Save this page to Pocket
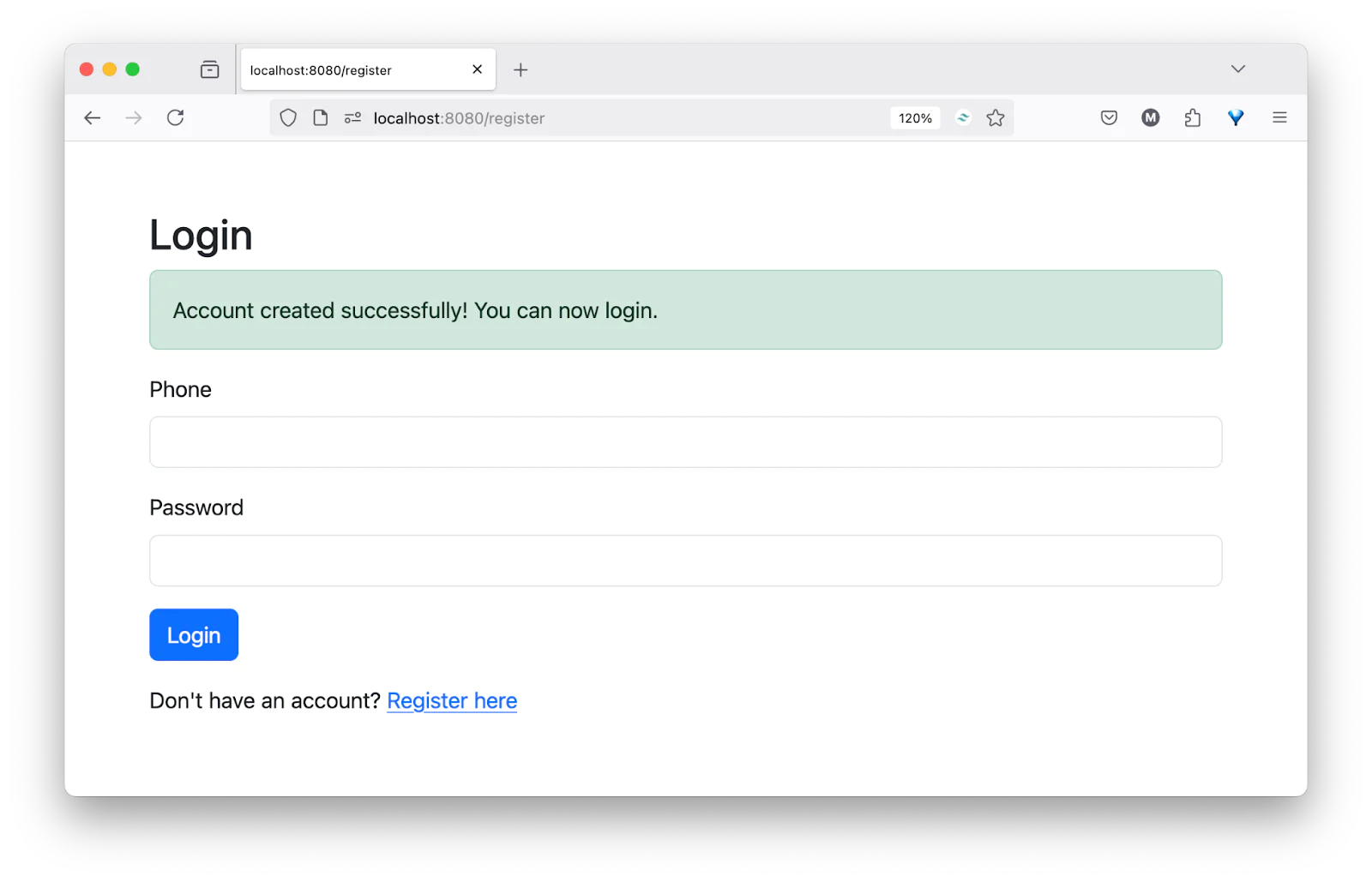Viewport: 1372px width, 882px height. (1108, 117)
